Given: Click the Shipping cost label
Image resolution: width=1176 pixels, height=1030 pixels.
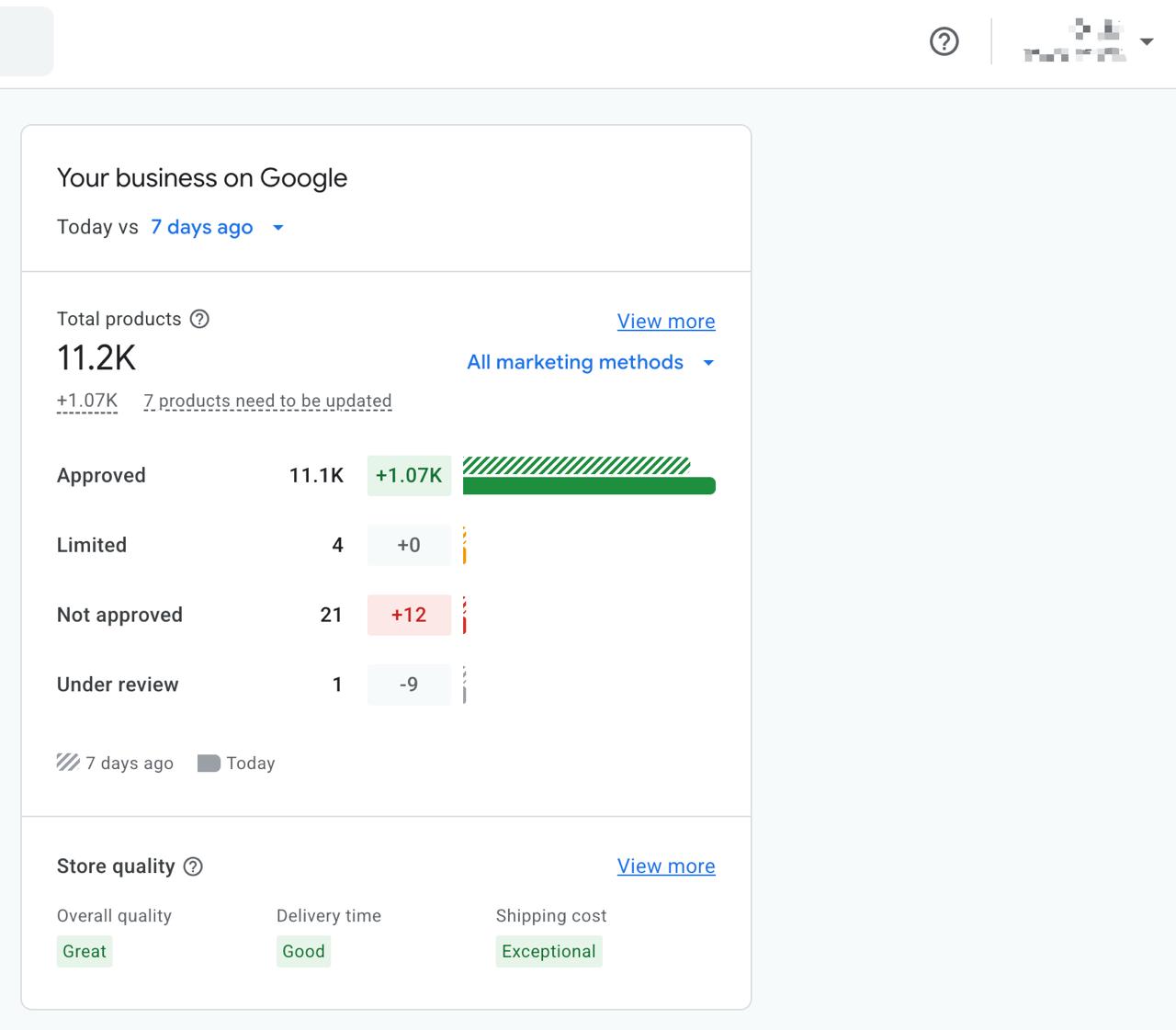Looking at the screenshot, I should pos(551,916).
